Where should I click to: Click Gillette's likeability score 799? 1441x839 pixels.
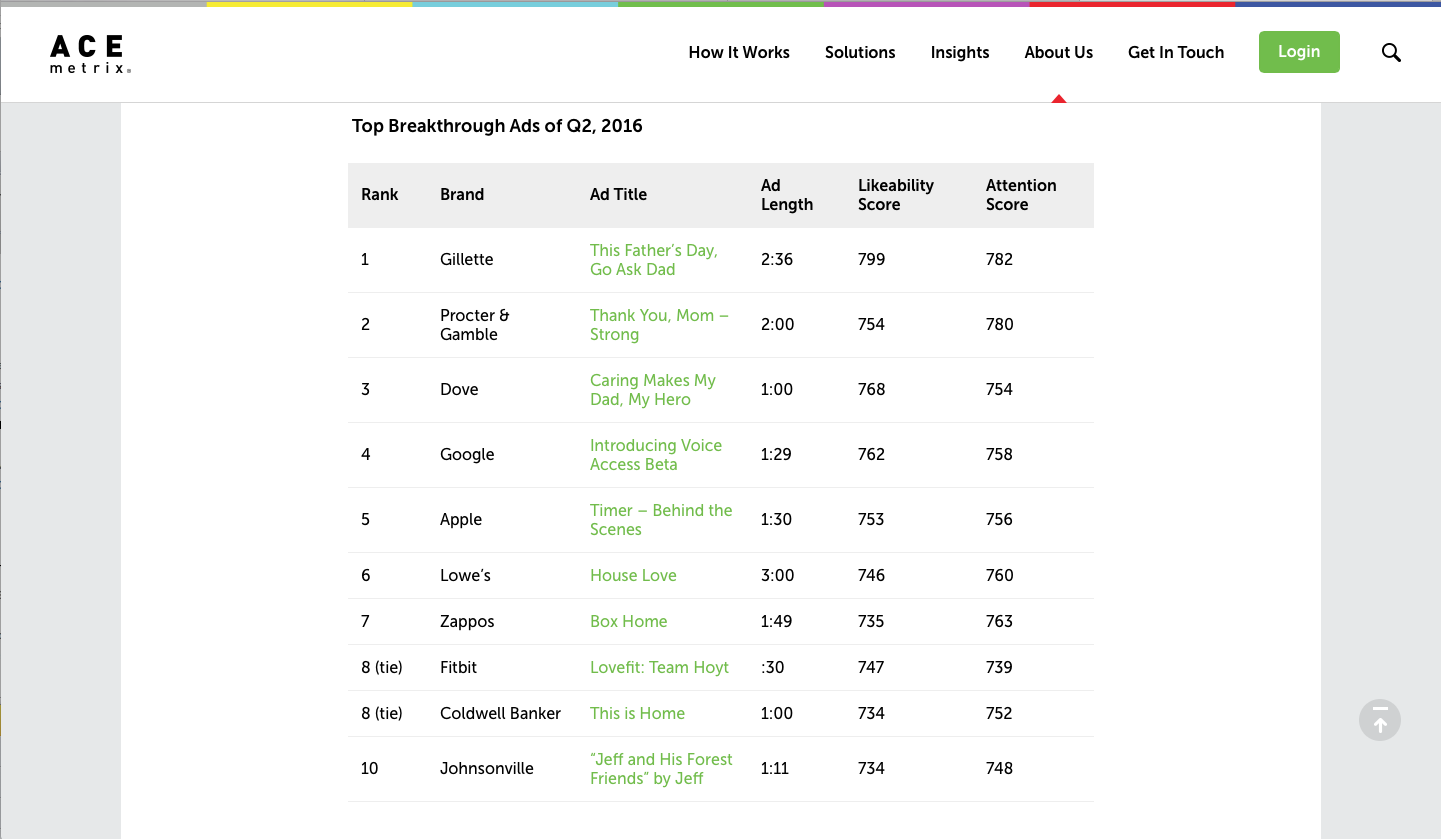pos(871,260)
